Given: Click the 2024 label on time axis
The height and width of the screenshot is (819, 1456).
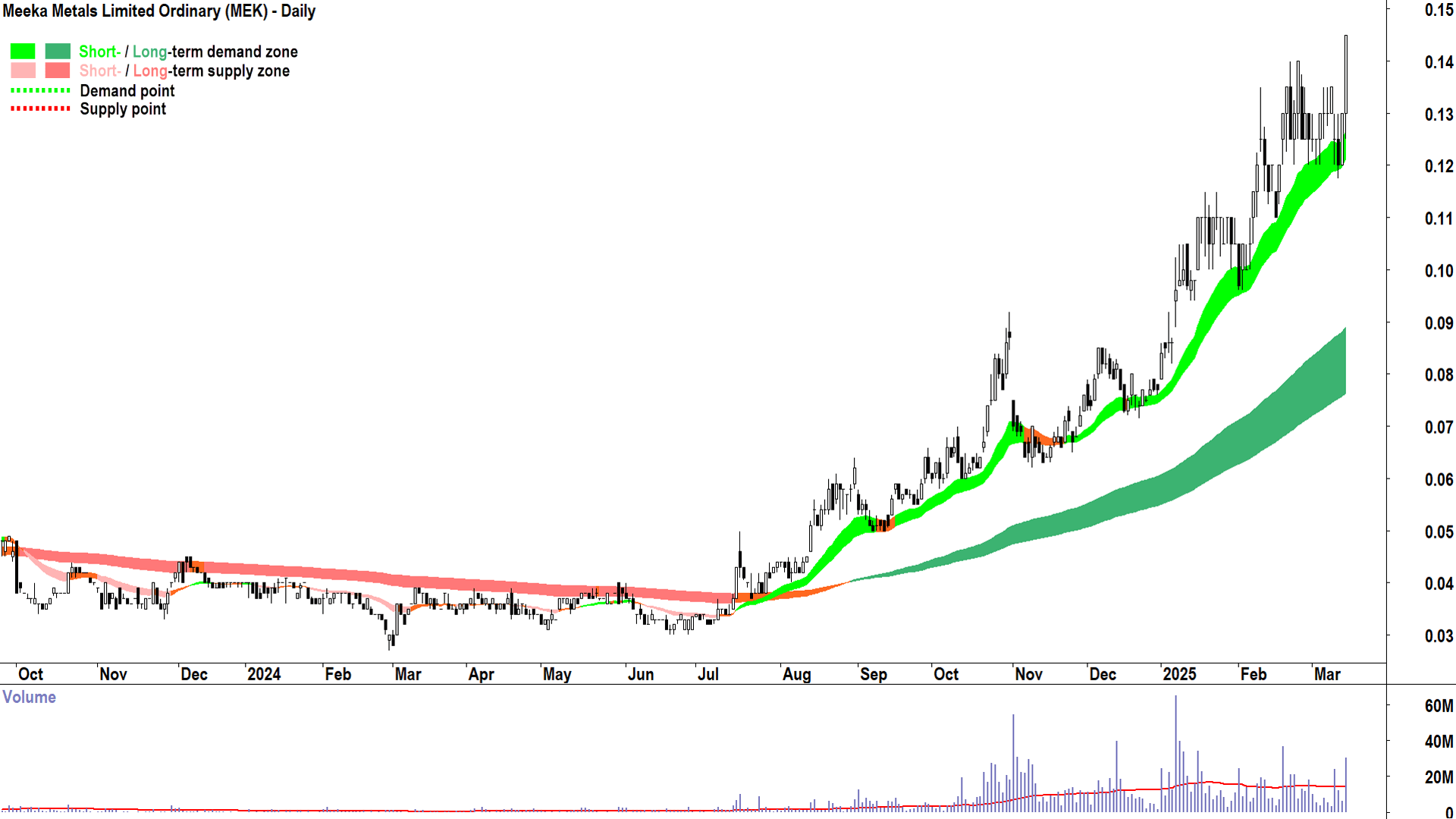Looking at the screenshot, I should click(x=264, y=674).
